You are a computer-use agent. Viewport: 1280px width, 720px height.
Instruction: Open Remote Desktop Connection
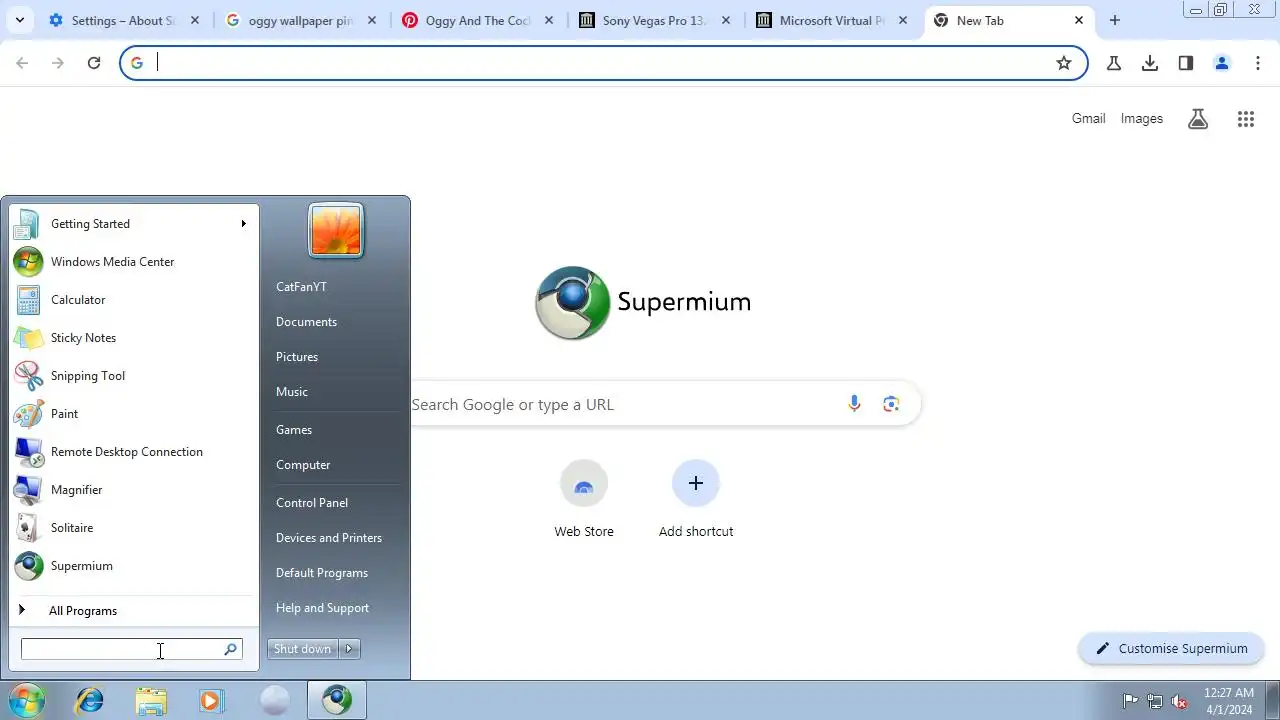pos(28,452)
